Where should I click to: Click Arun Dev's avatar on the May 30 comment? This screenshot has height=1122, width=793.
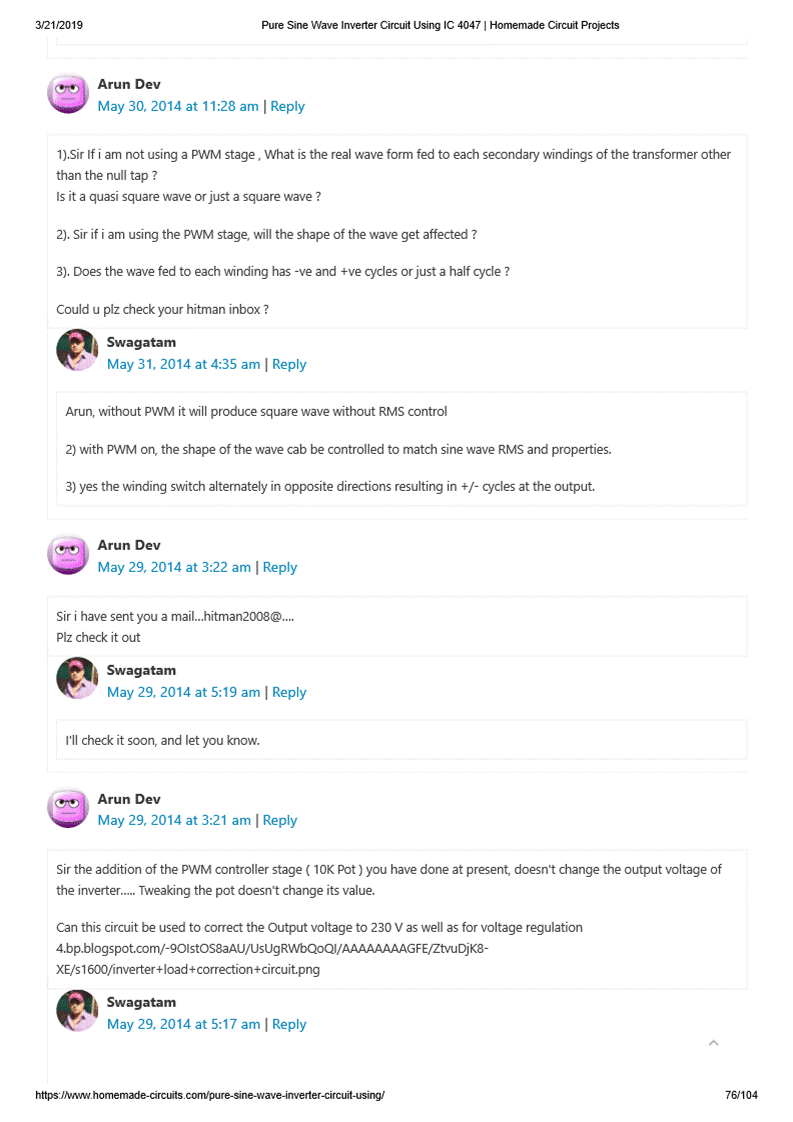[x=68, y=94]
